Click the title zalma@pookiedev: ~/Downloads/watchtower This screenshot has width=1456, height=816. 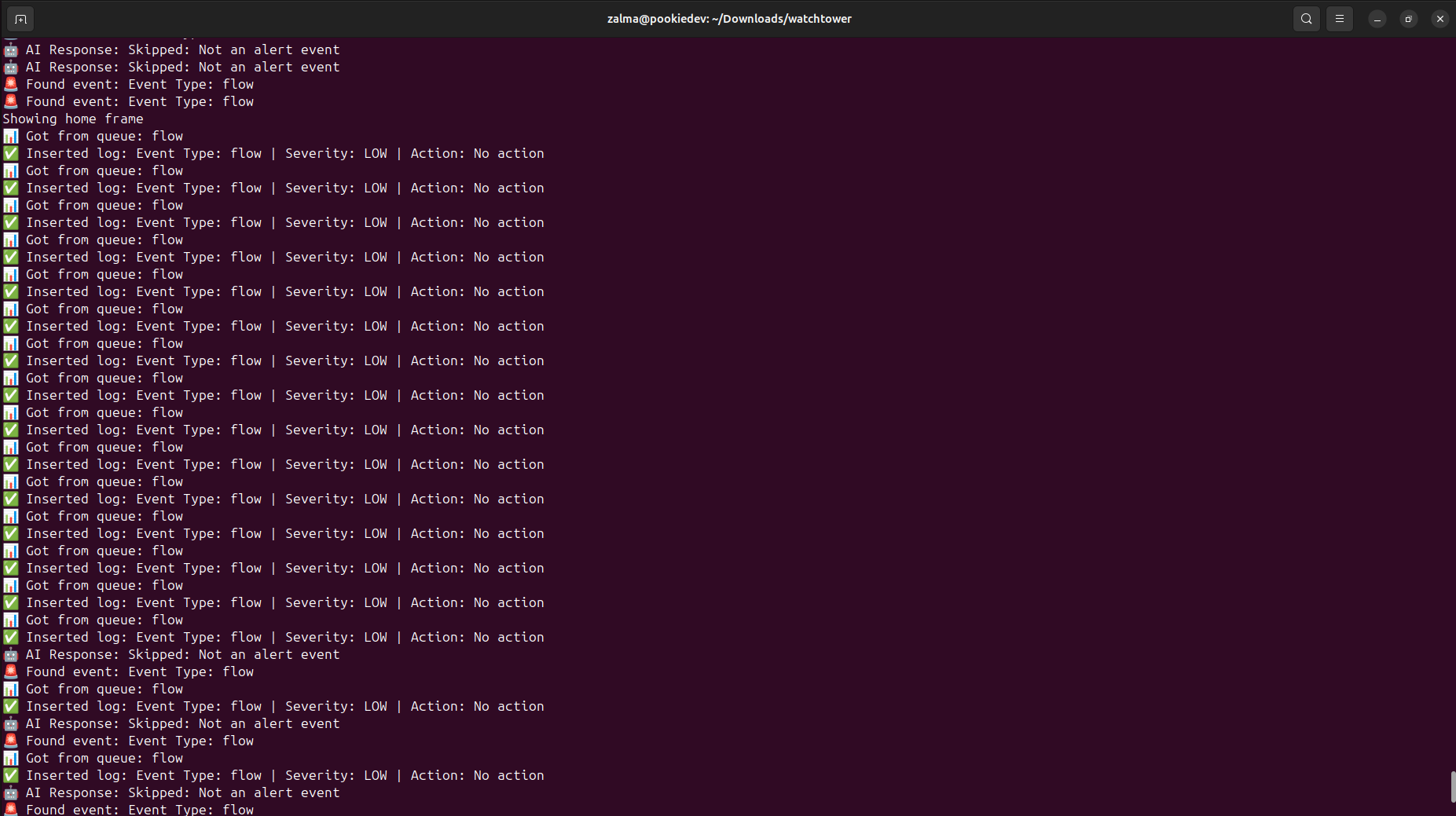point(729,19)
